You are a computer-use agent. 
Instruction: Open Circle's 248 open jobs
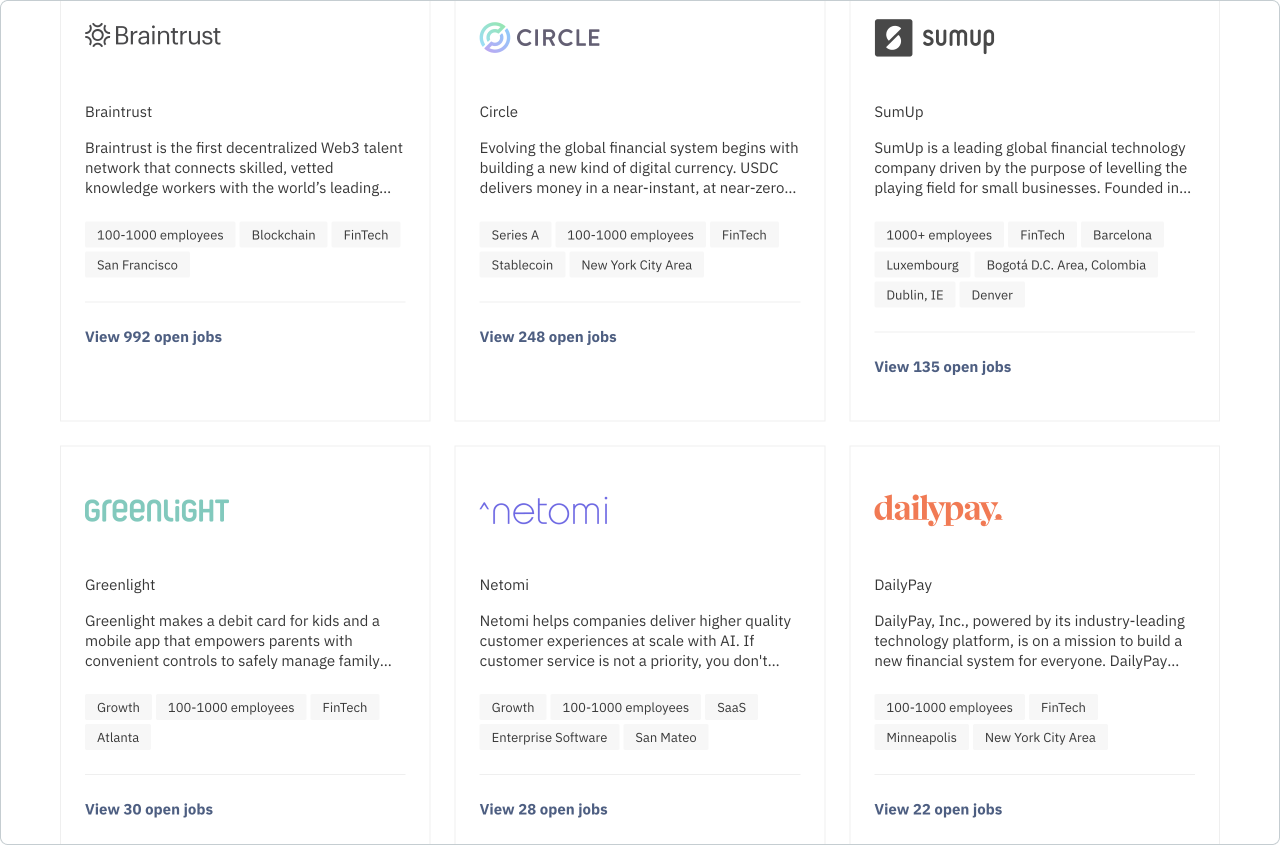[548, 337]
